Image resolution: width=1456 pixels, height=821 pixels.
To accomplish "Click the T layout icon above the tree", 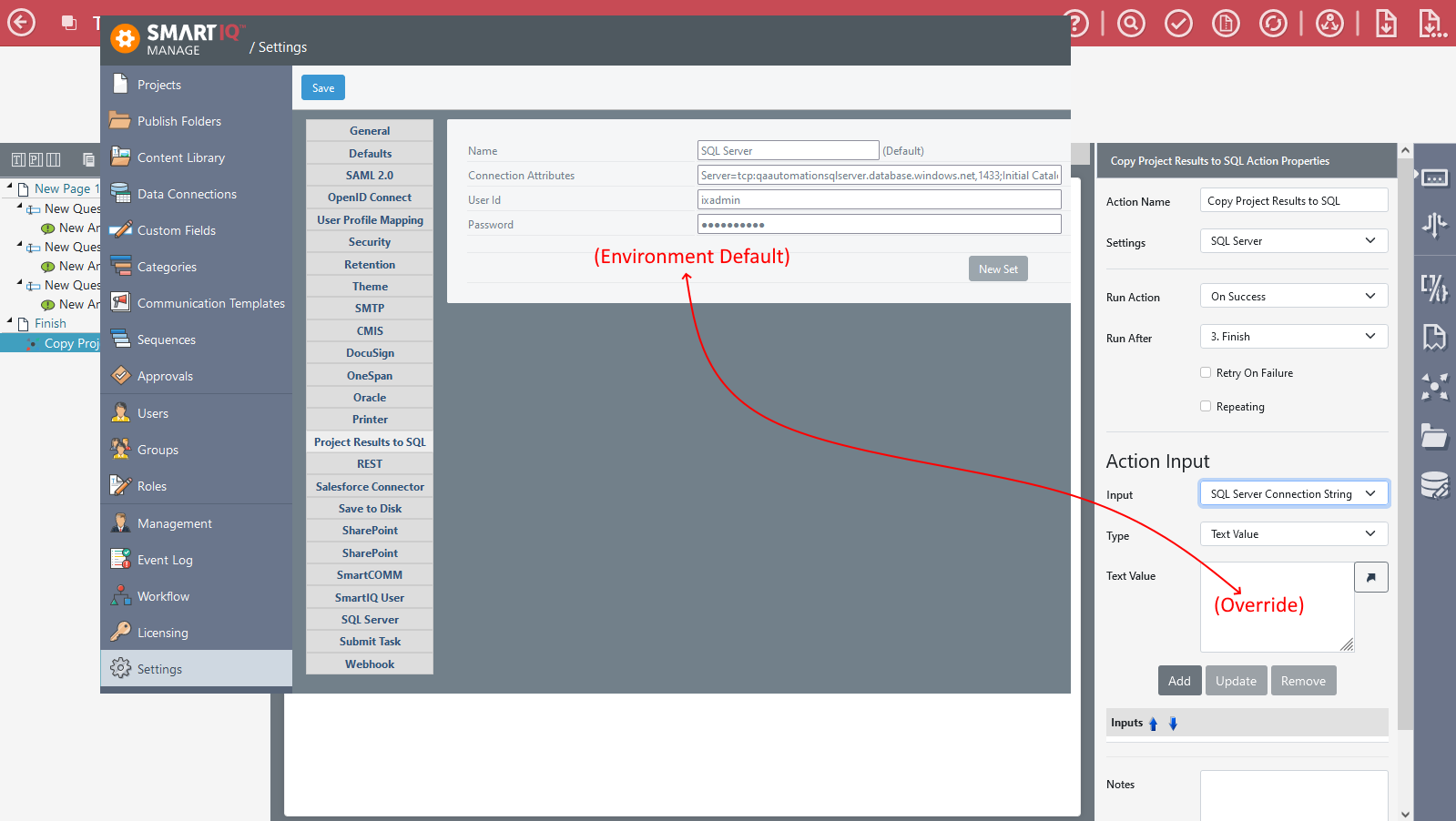I will pos(18,160).
